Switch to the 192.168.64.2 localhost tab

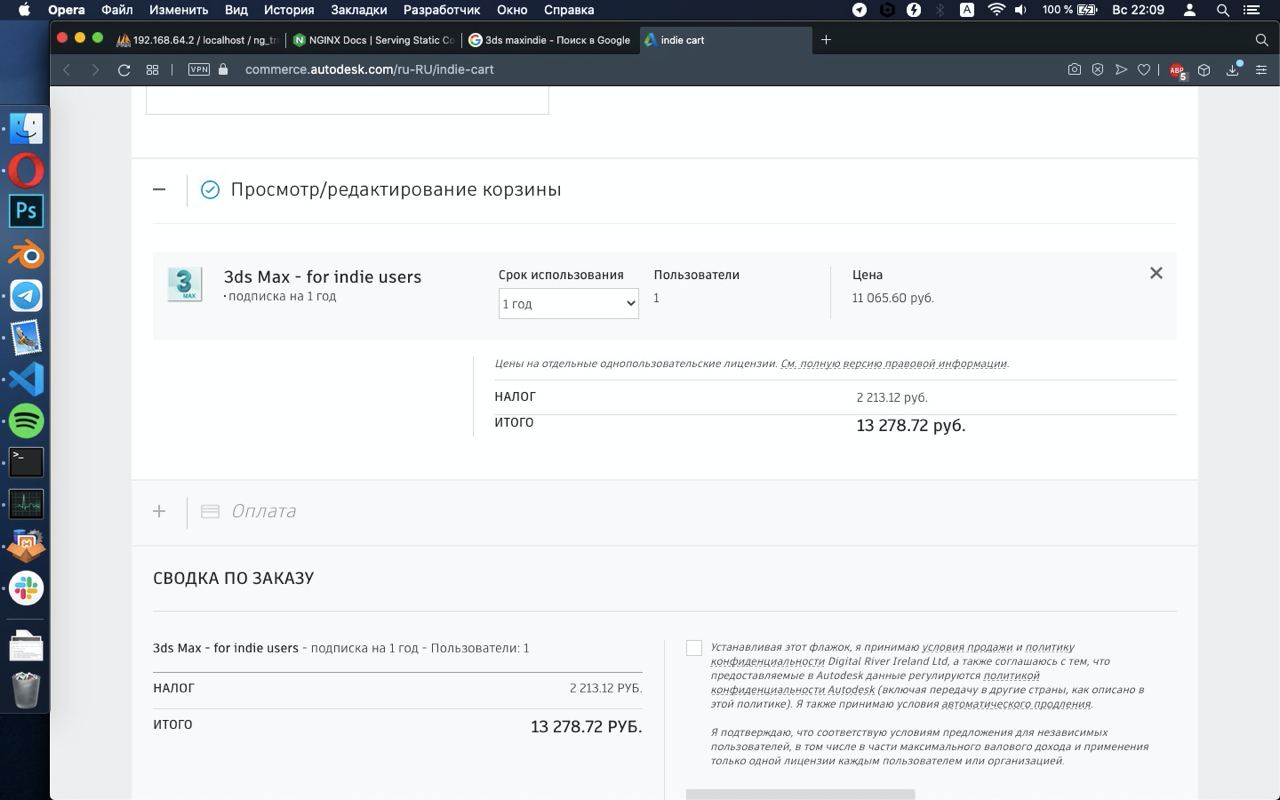[197, 40]
